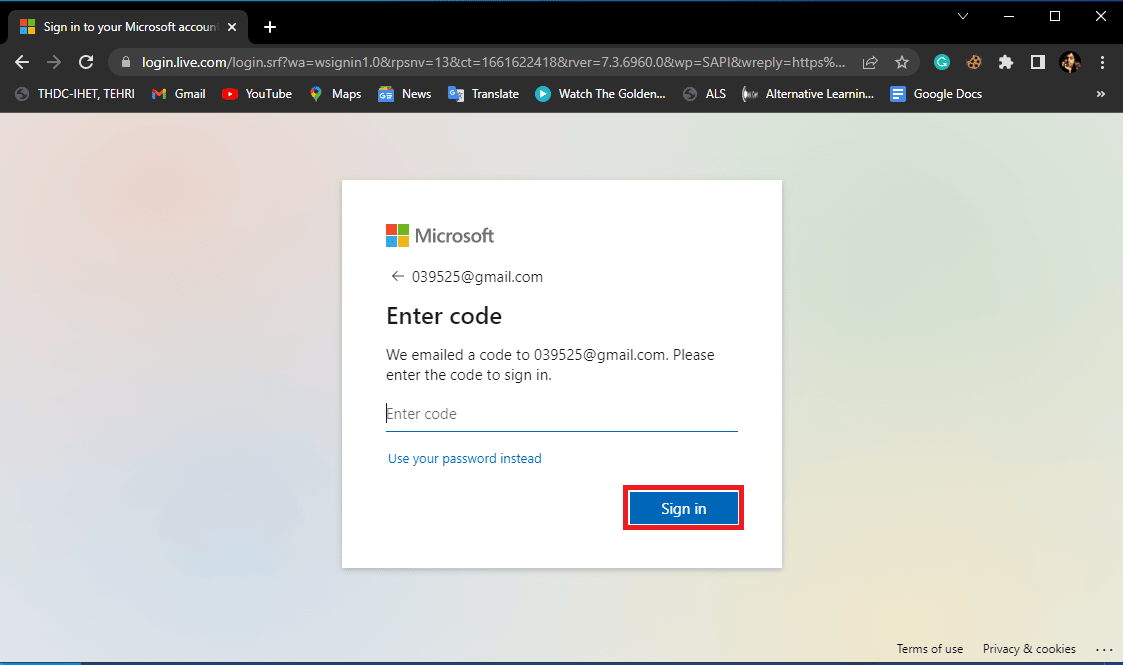Open Google Docs bookmark
1123x665 pixels.
(936, 94)
